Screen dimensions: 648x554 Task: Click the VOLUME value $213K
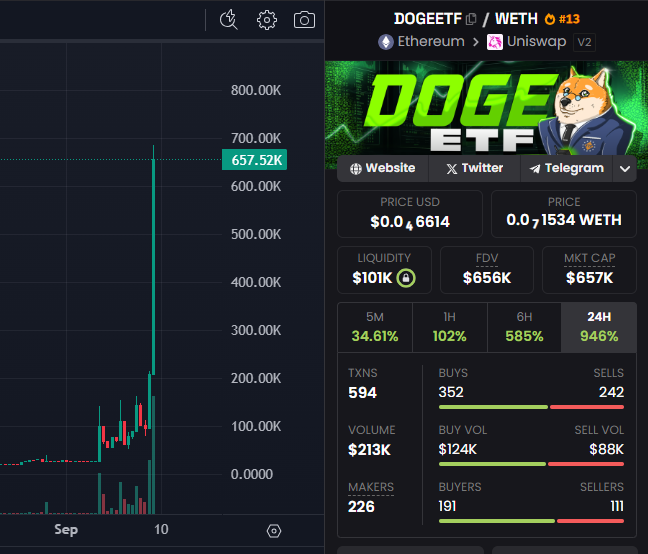click(x=369, y=449)
